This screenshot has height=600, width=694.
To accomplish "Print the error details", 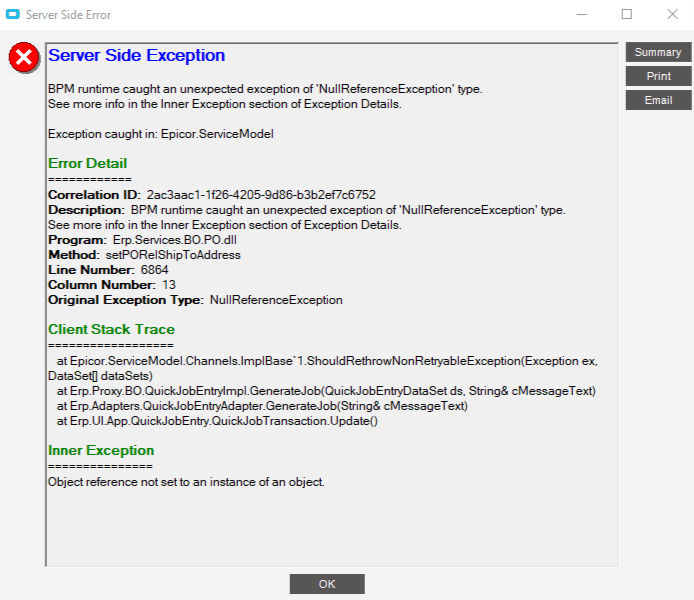I will pos(658,76).
